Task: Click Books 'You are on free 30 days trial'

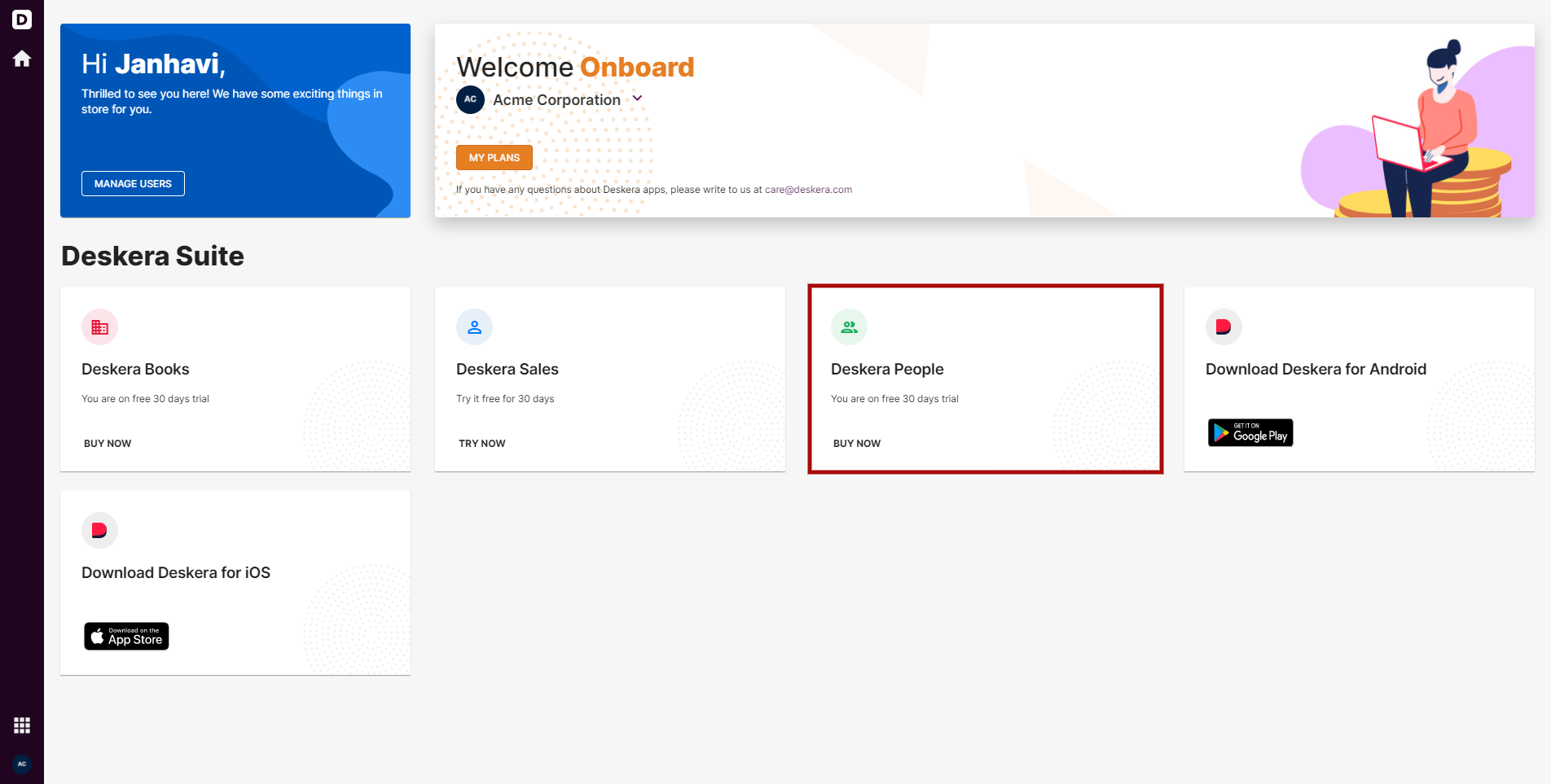Action: click(145, 399)
